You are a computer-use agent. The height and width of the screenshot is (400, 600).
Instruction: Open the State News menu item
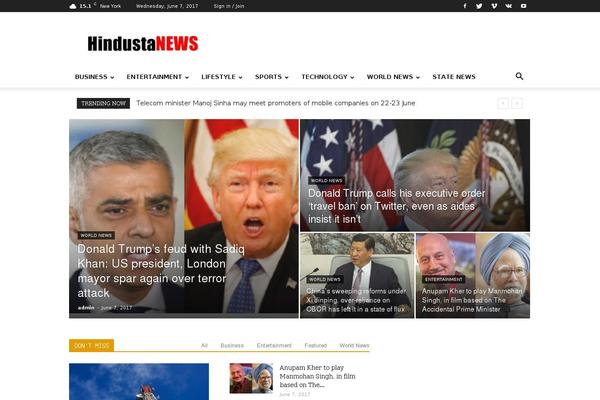[454, 77]
